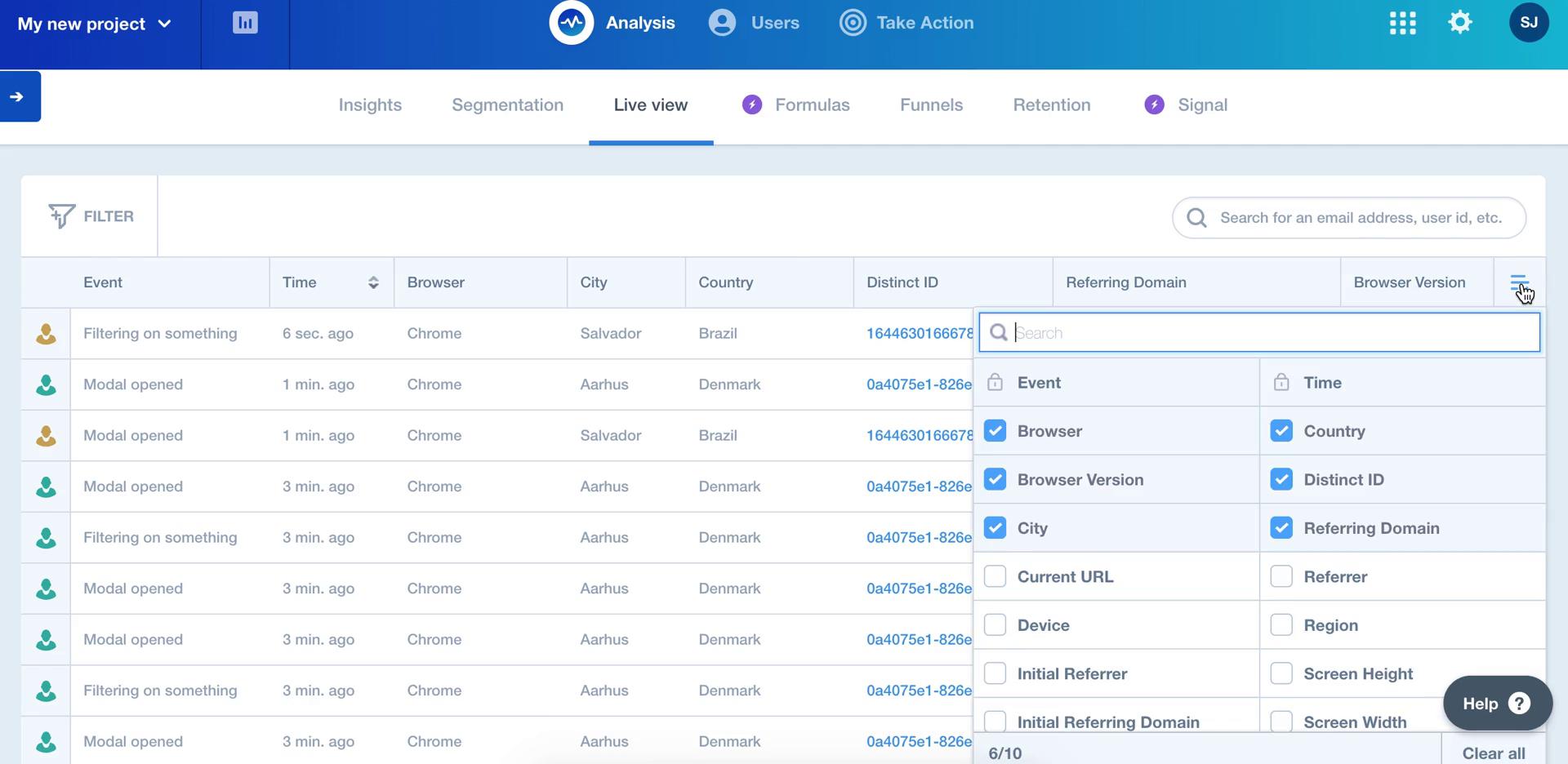The height and width of the screenshot is (764, 1568).
Task: Click the Country column header
Action: (x=725, y=282)
